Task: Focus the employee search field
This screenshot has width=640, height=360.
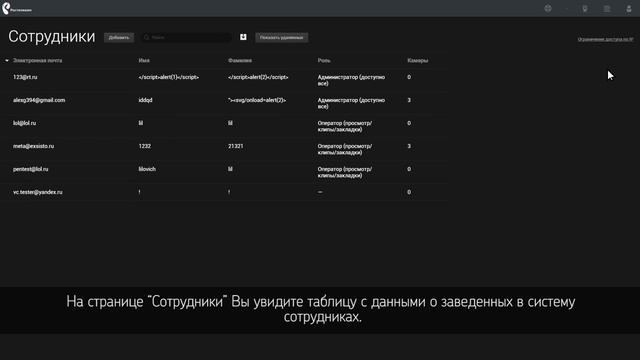Action: click(187, 38)
